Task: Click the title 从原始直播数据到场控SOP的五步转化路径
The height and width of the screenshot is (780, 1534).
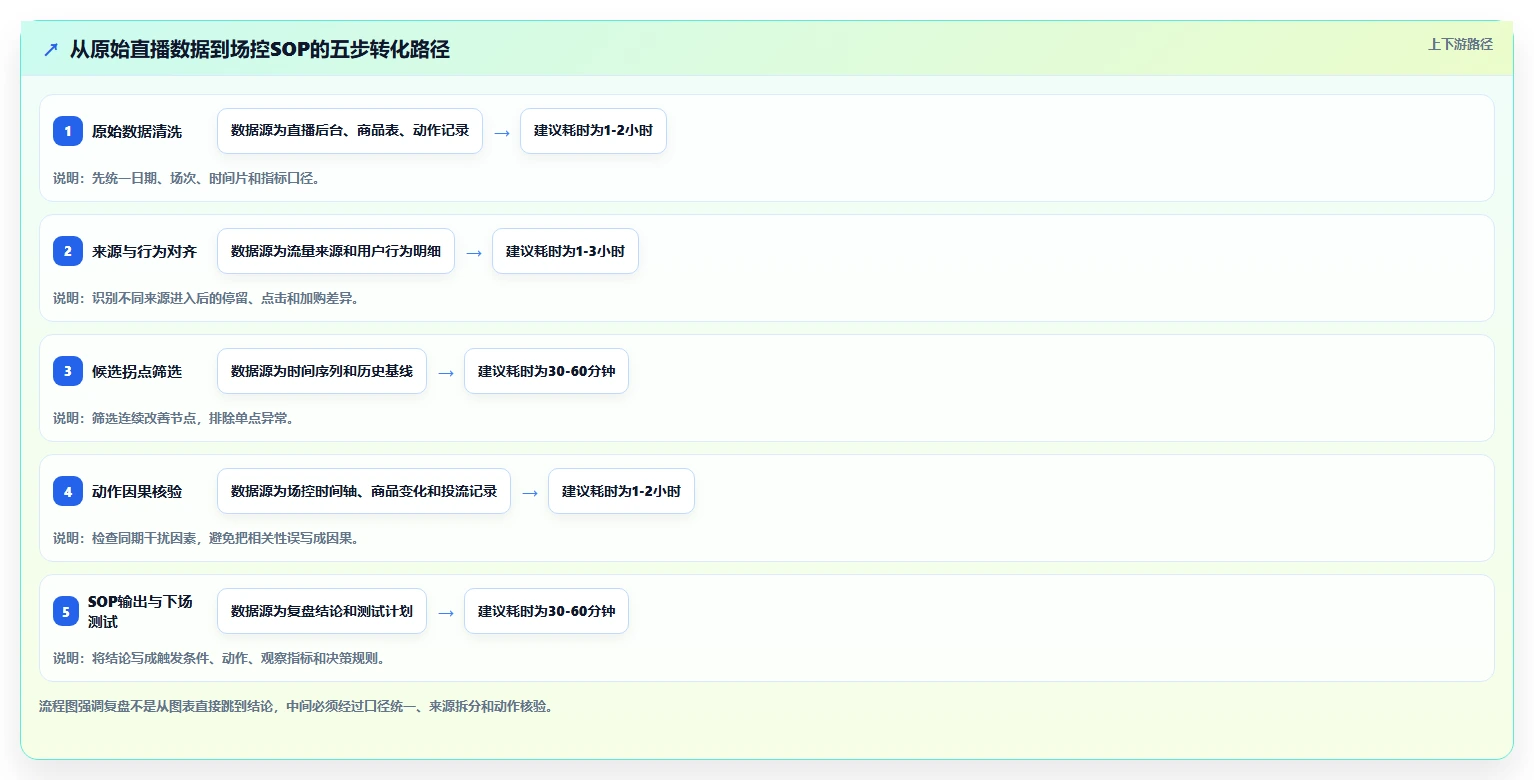Action: tap(260, 49)
